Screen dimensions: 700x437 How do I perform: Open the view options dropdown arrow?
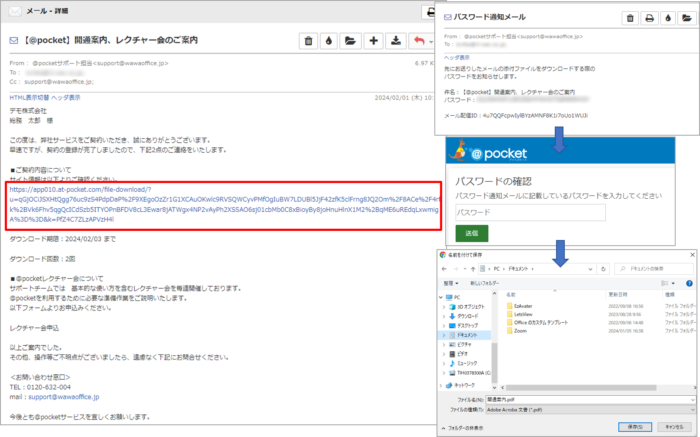coord(673,283)
